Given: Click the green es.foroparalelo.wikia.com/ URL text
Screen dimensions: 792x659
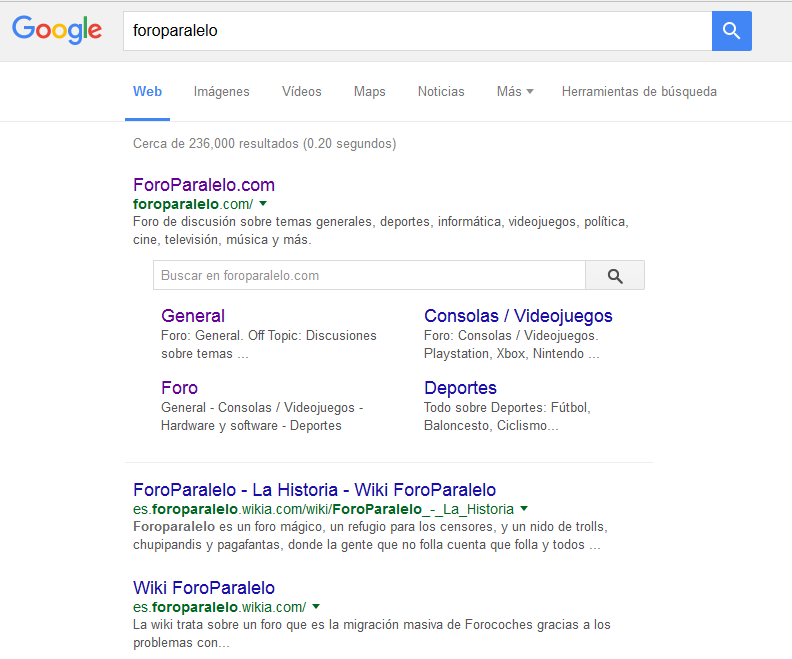Looking at the screenshot, I should click(219, 607).
